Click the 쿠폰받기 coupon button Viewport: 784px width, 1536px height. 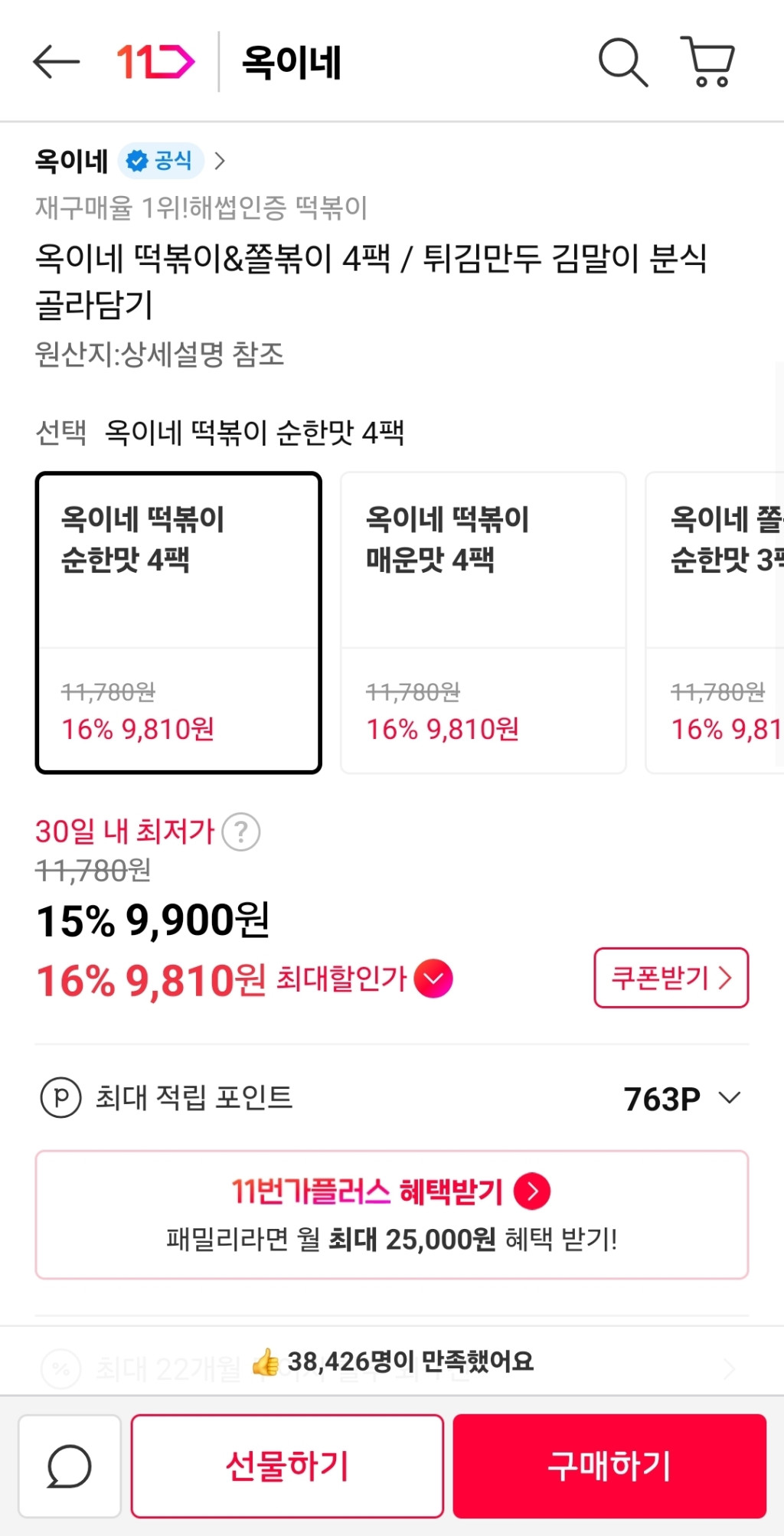pos(671,978)
